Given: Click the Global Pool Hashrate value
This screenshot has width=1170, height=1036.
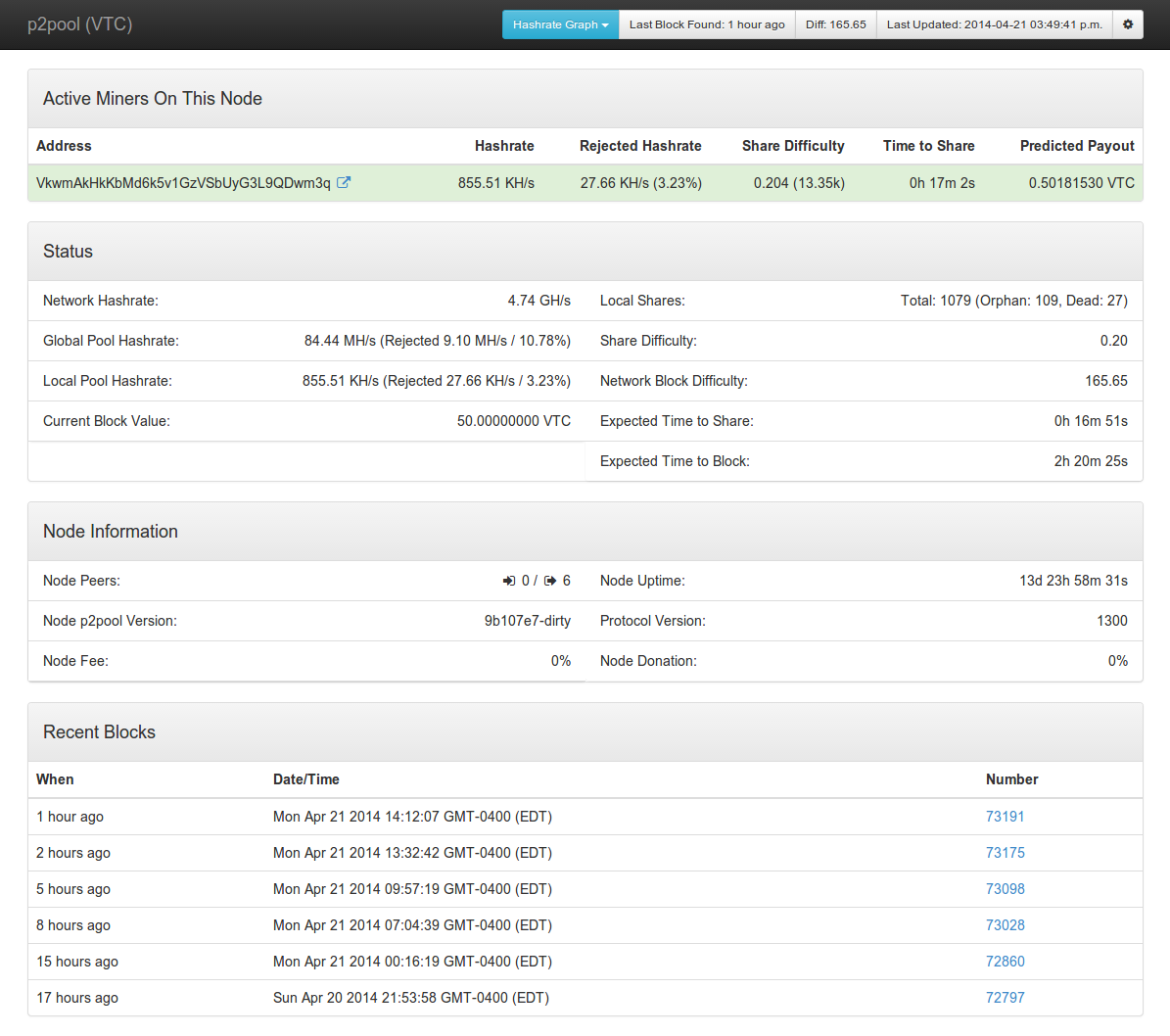Looking at the screenshot, I should coord(438,341).
